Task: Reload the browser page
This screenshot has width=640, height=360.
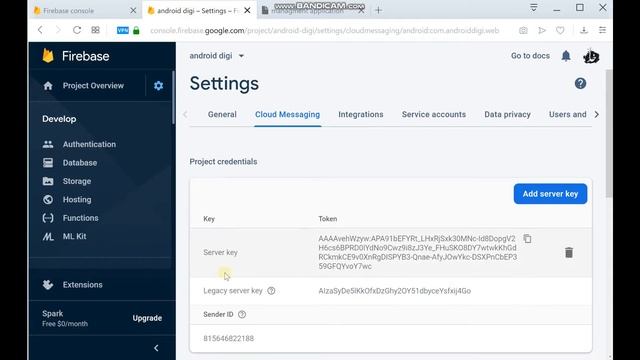Action: click(x=77, y=30)
